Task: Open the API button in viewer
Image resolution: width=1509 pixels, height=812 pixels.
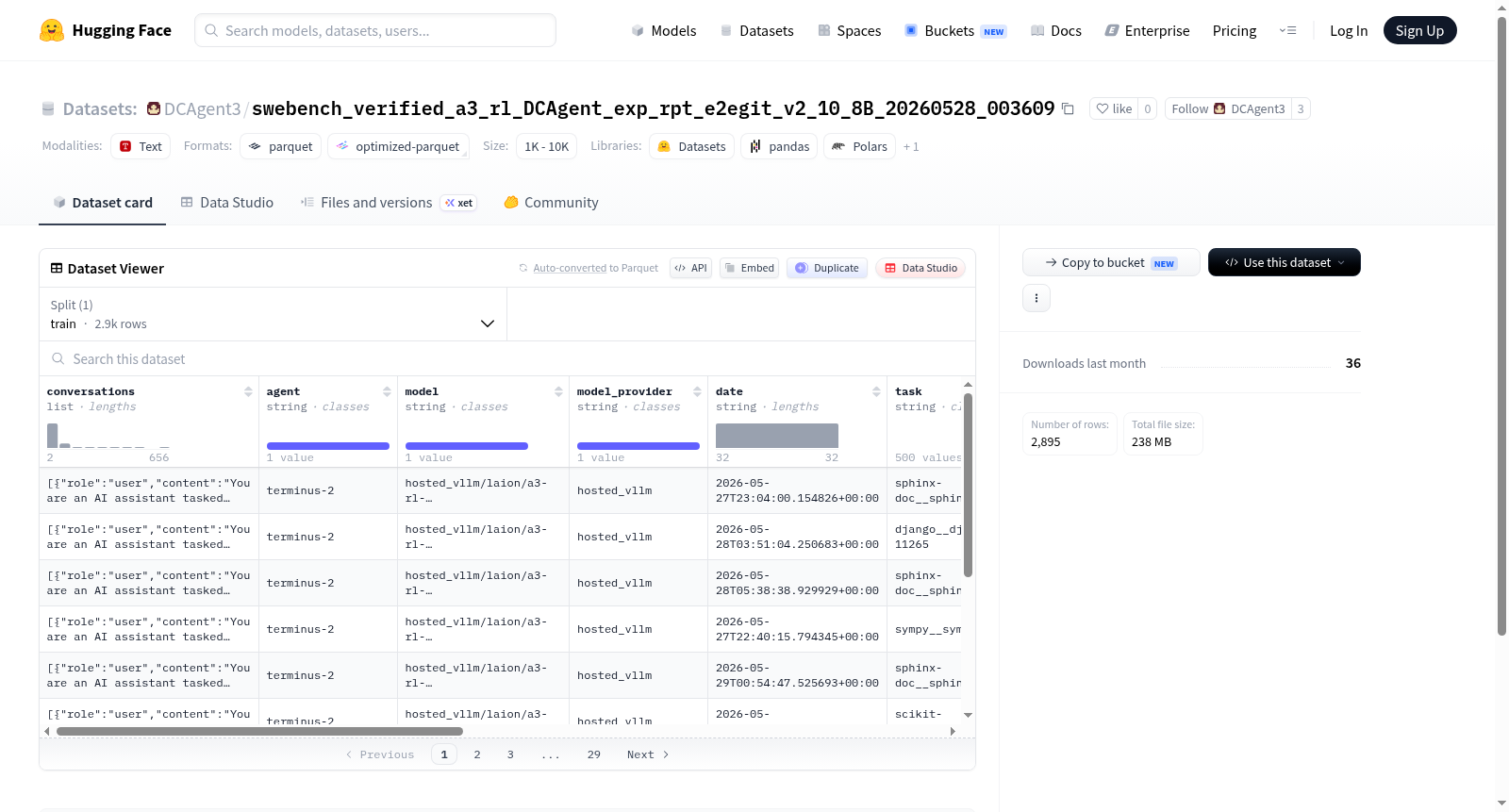Action: 690,268
